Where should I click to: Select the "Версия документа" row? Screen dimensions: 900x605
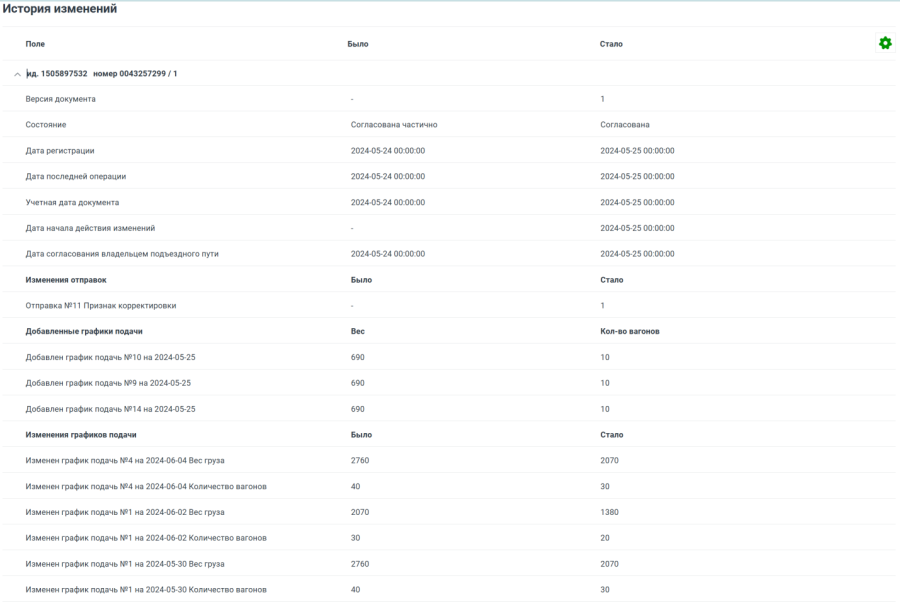pos(61,99)
